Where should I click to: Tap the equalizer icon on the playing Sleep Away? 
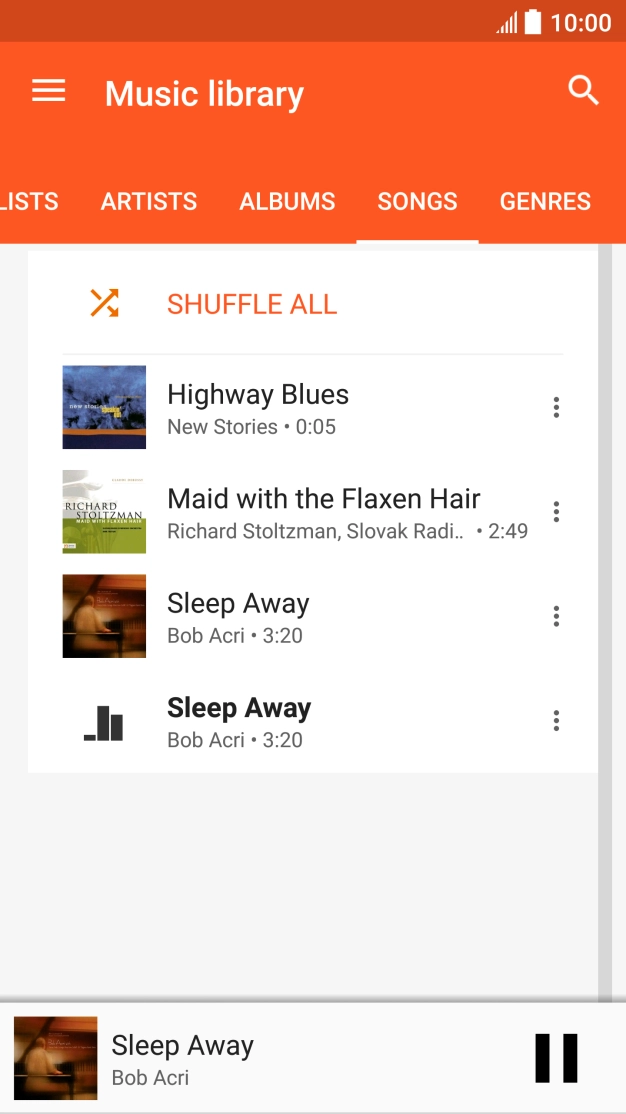pos(104,721)
